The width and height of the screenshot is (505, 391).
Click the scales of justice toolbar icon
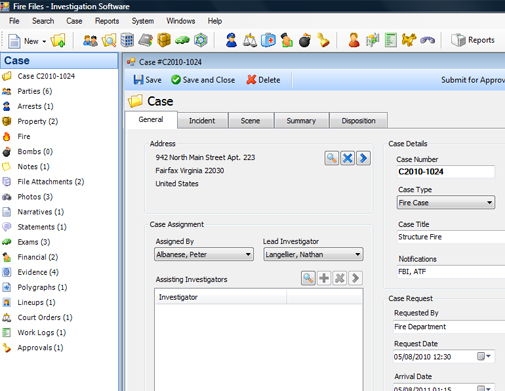pos(250,41)
